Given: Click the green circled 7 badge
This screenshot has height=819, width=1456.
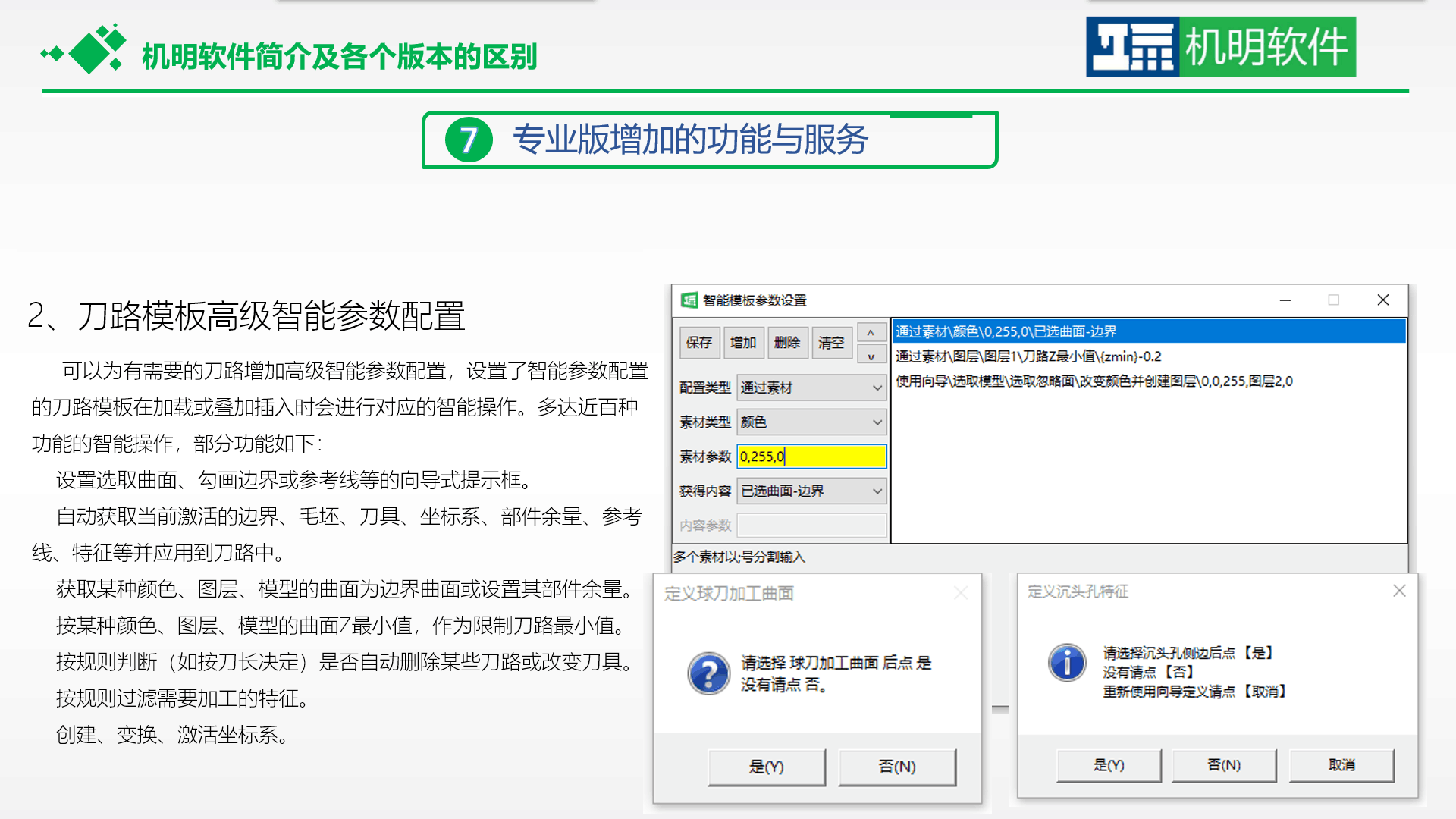Looking at the screenshot, I should 469,140.
